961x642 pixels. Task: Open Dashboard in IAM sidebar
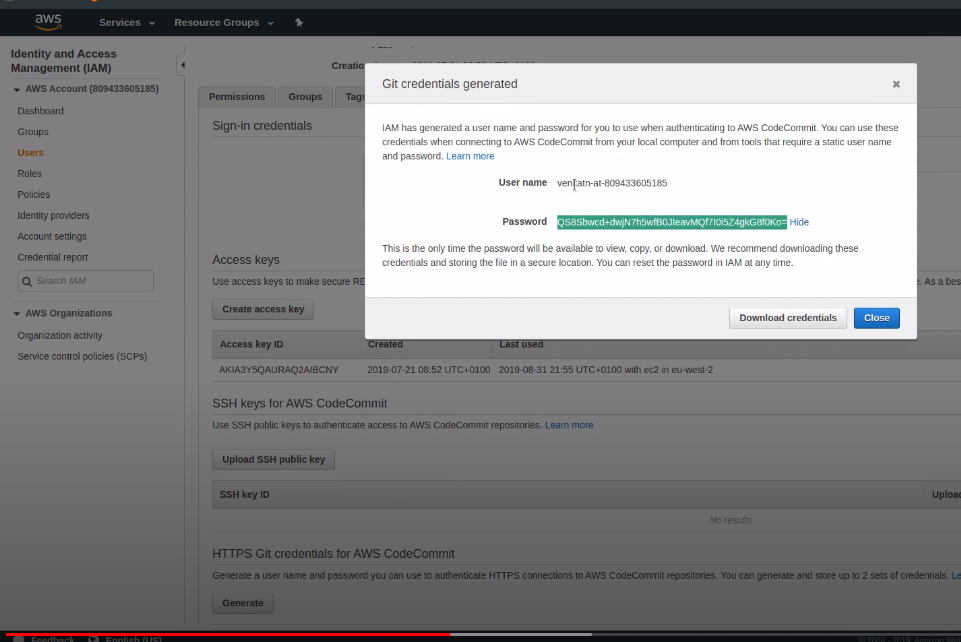click(40, 111)
